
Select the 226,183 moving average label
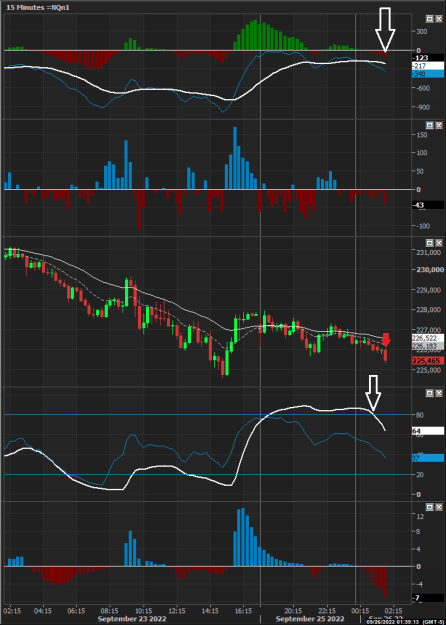point(428,346)
